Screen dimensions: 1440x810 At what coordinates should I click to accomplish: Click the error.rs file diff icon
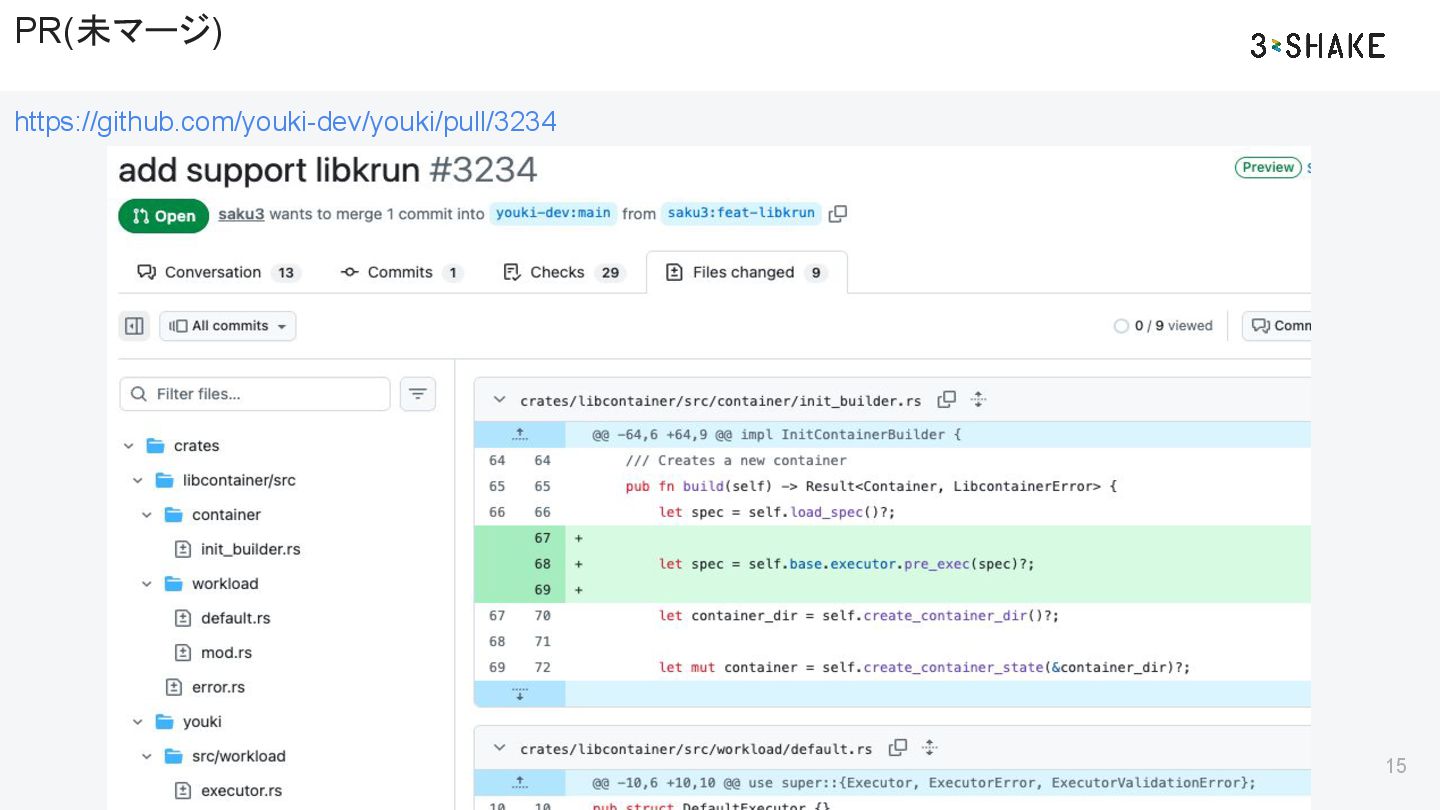tap(174, 687)
